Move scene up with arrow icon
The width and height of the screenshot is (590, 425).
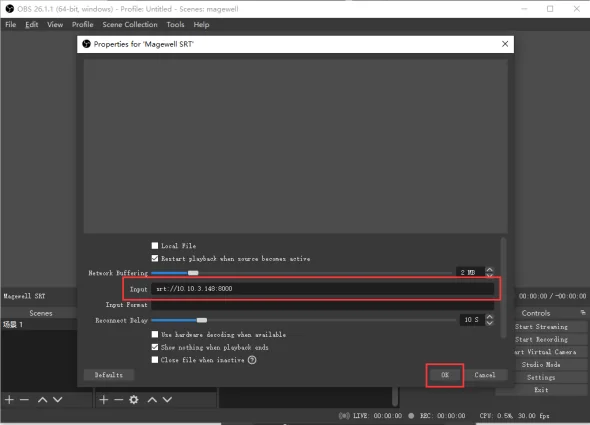(x=43, y=399)
